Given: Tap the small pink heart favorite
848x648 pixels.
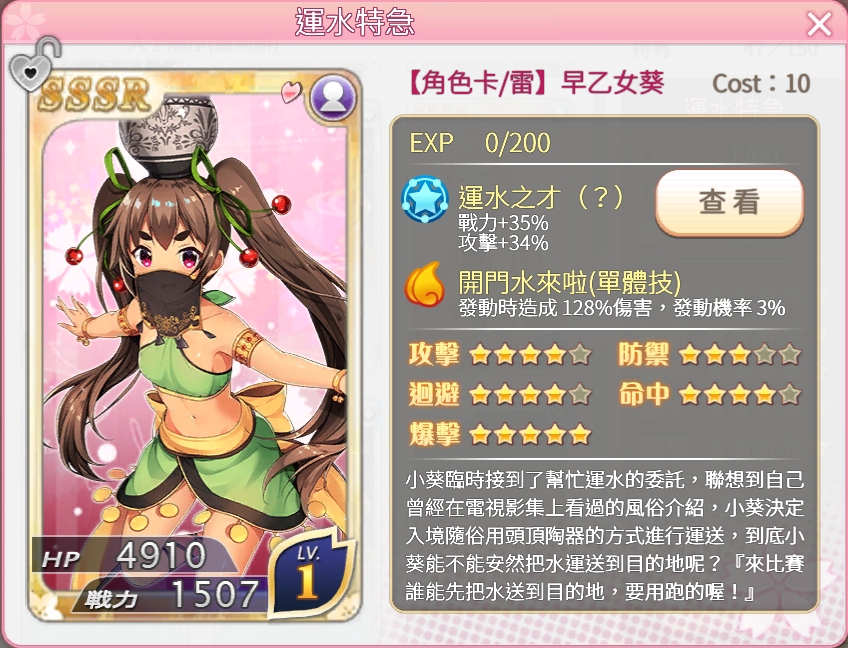Looking at the screenshot, I should pos(291,91).
